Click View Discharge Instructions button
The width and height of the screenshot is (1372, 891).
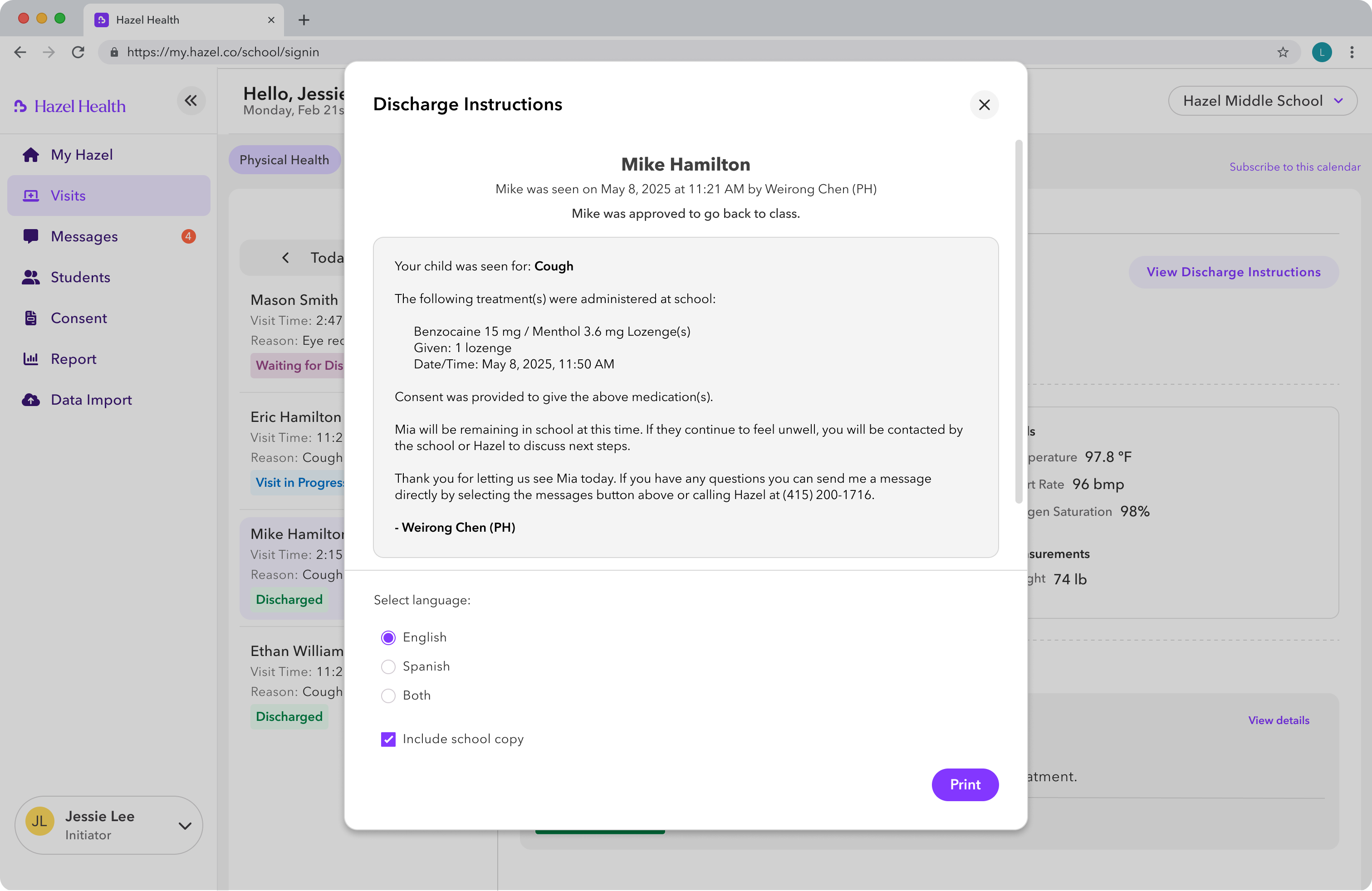tap(1233, 272)
